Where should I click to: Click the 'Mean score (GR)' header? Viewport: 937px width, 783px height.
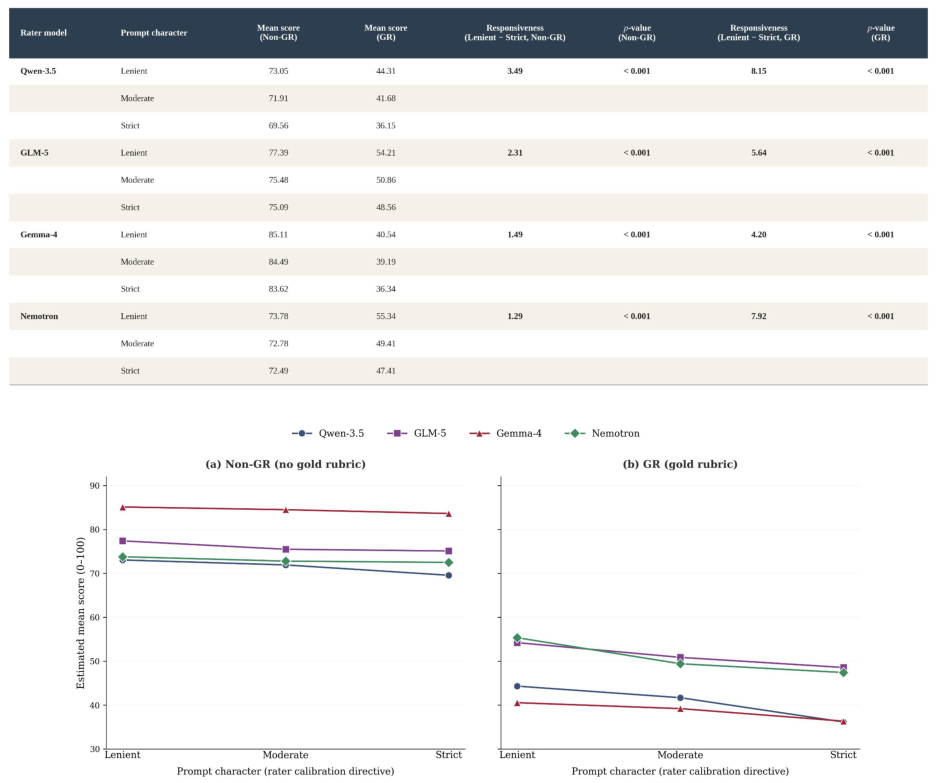tap(386, 33)
